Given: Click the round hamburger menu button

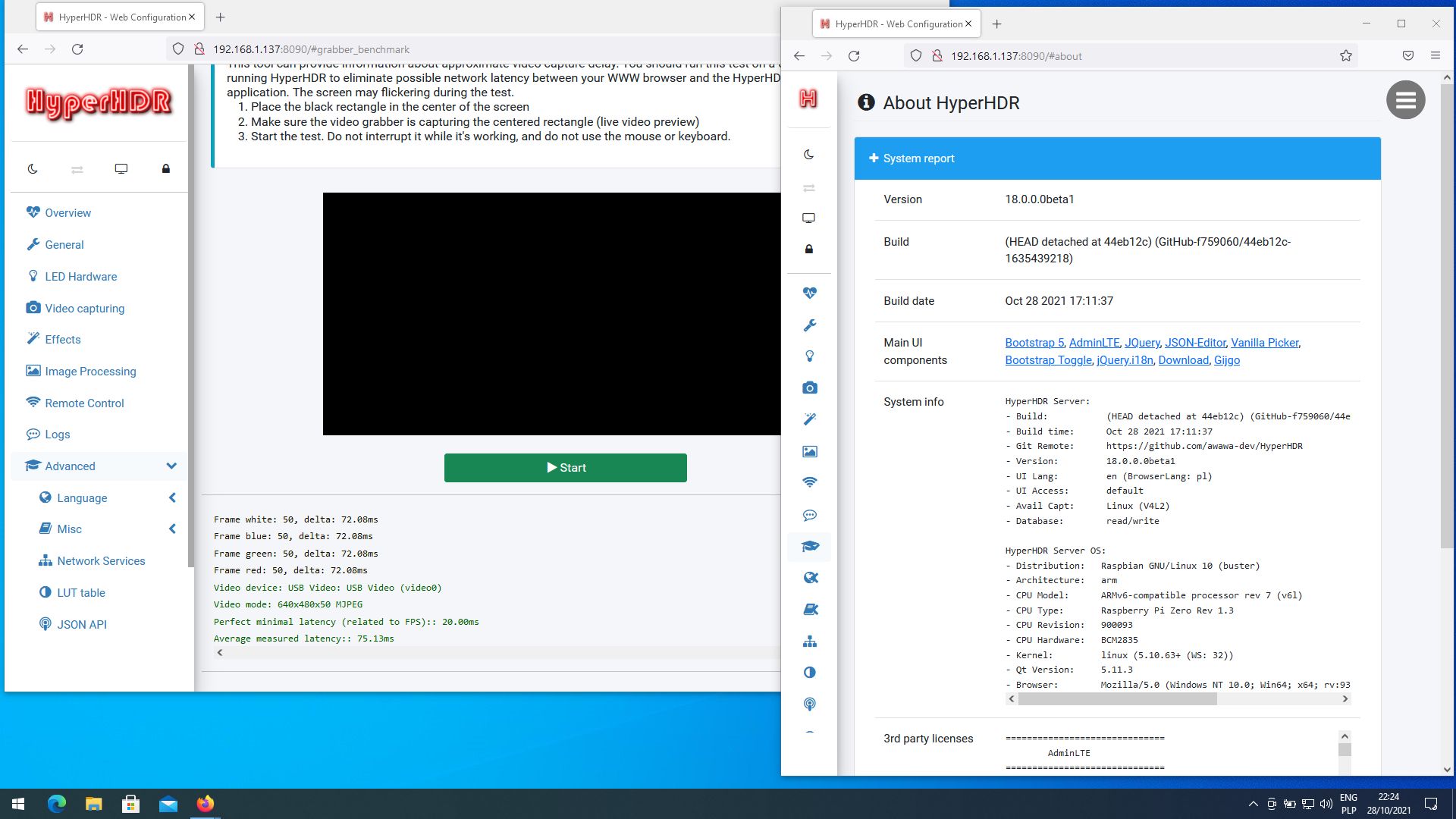Looking at the screenshot, I should (1405, 100).
